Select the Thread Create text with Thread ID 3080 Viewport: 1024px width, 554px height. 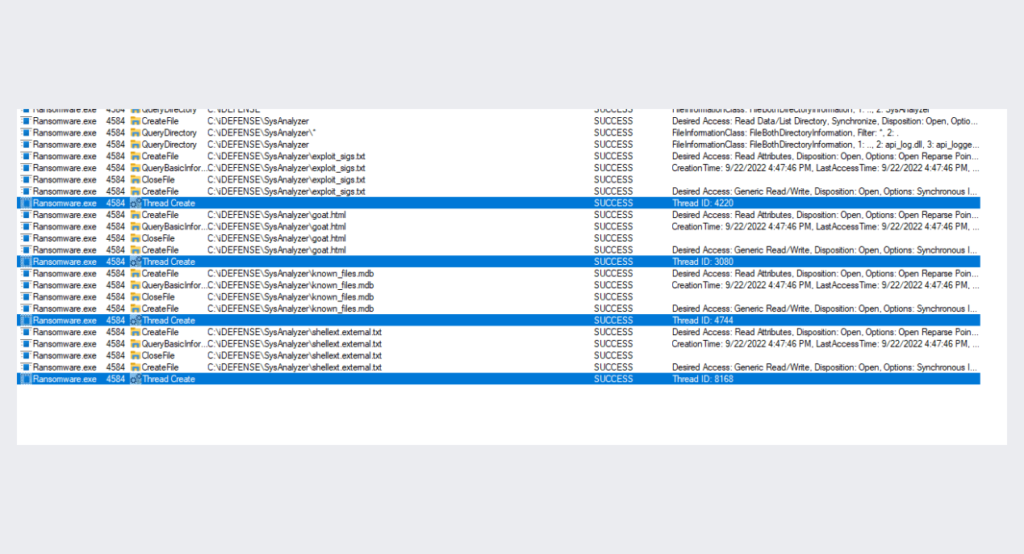click(168, 262)
